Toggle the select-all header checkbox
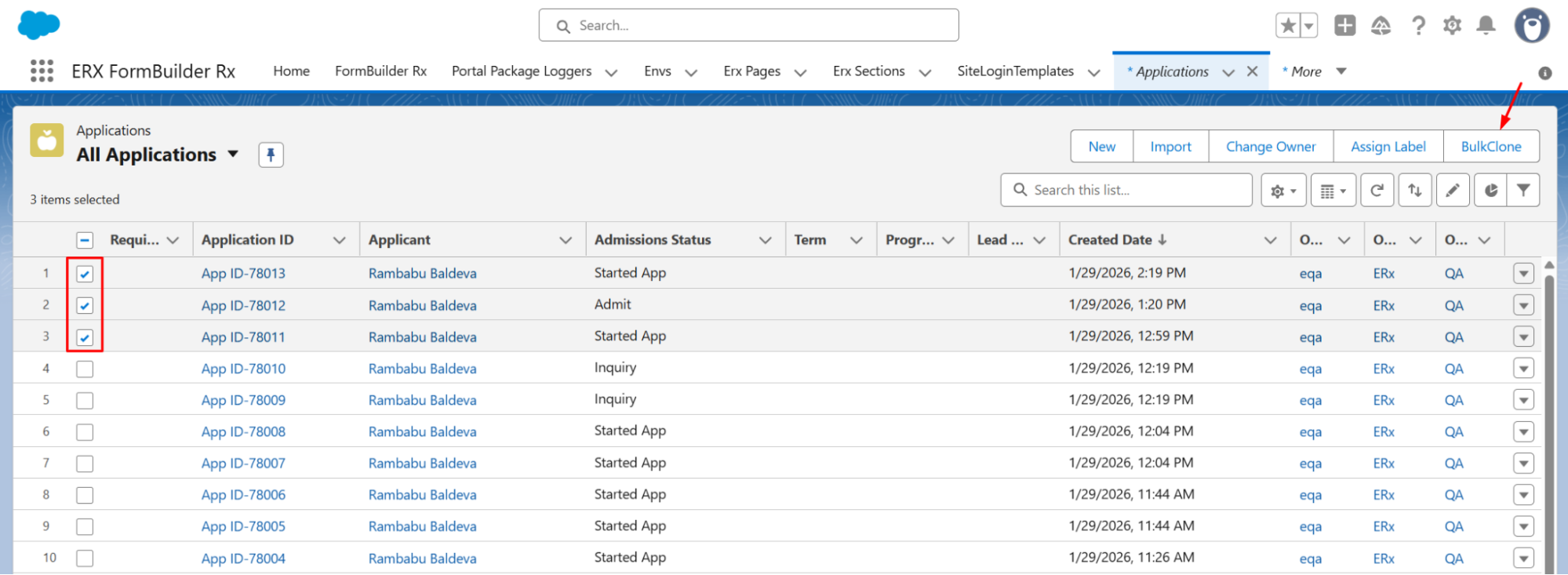Viewport: 1568px width, 575px height. (x=85, y=240)
